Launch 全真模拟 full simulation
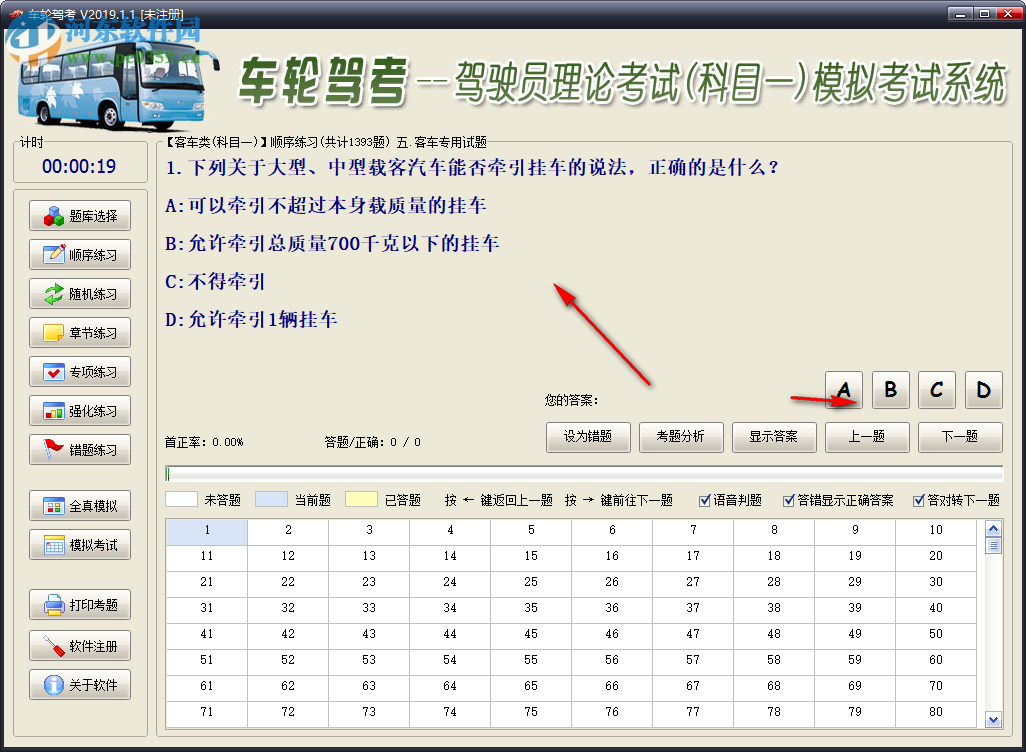The image size is (1026, 752). point(80,506)
